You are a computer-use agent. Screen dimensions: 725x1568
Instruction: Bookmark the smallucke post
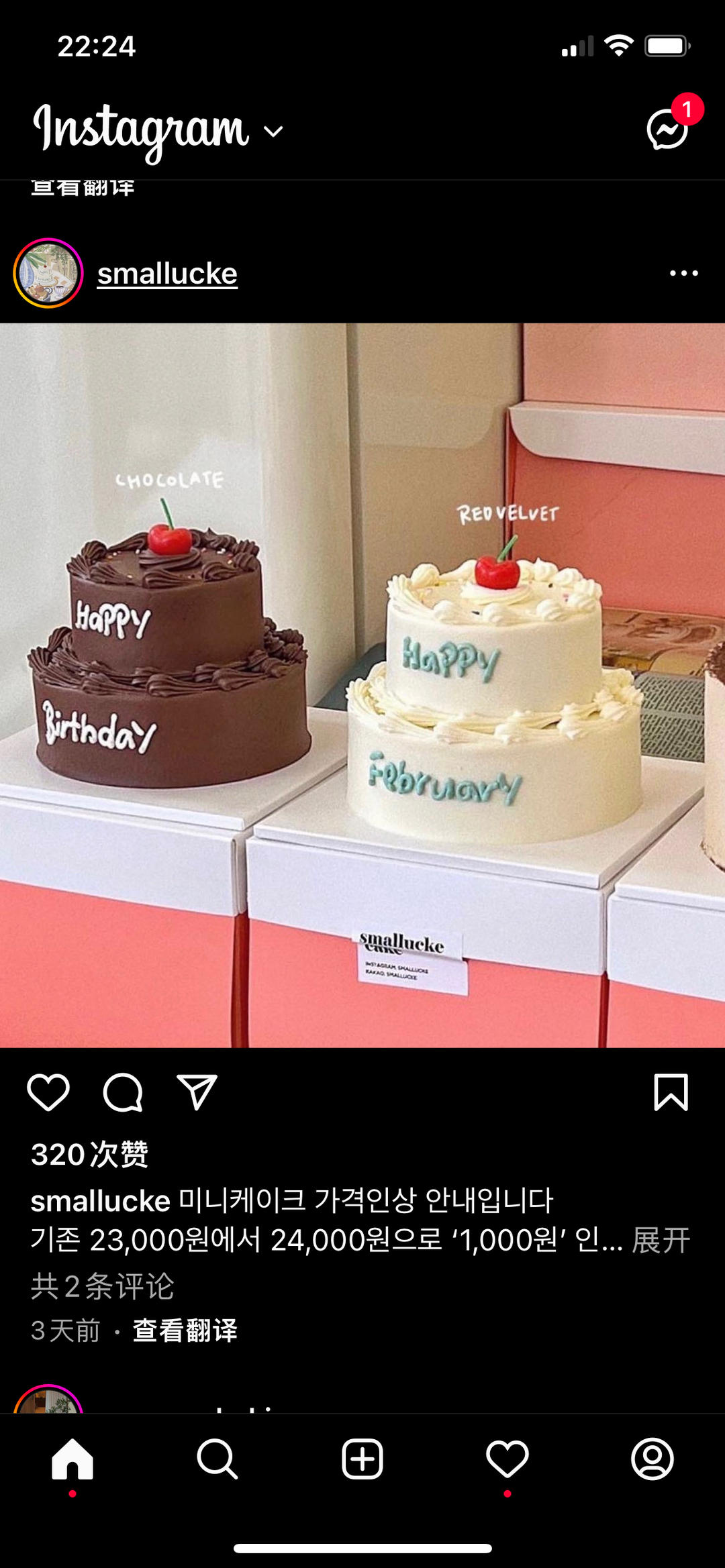coord(671,1092)
